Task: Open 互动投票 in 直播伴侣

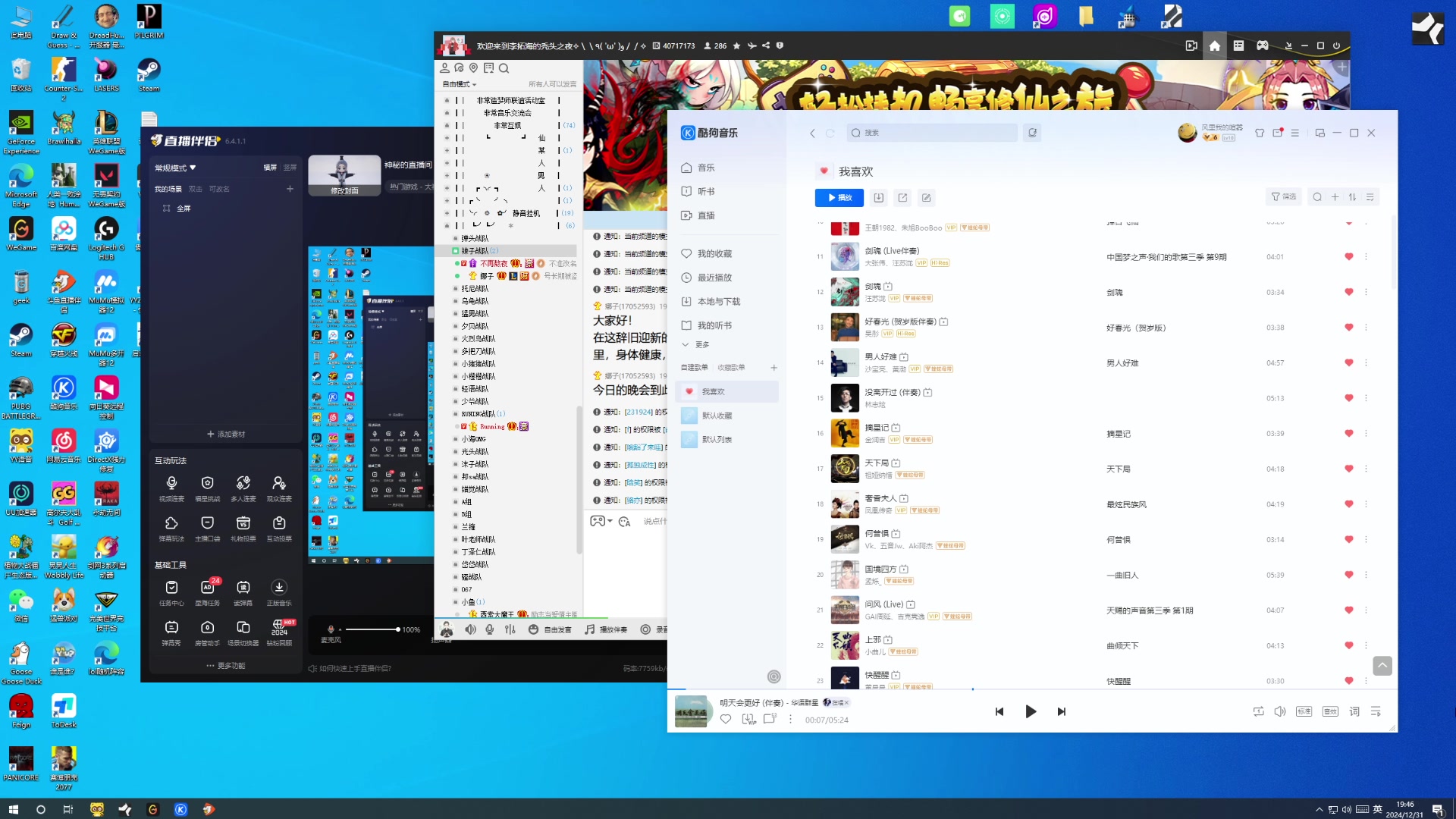Action: tap(279, 529)
